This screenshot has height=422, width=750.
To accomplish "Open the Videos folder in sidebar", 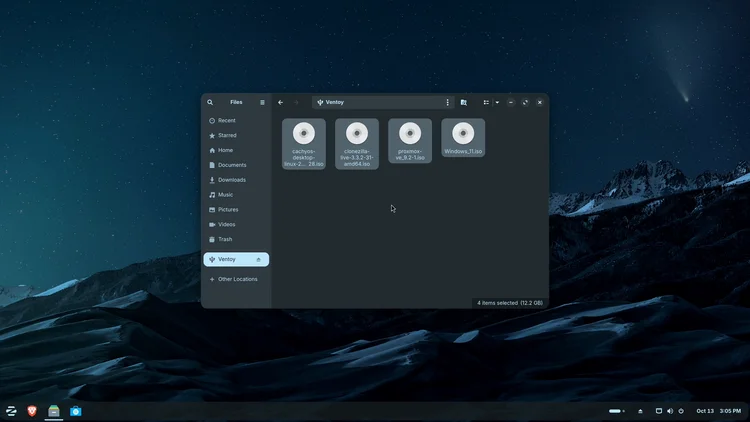I will pos(236,224).
